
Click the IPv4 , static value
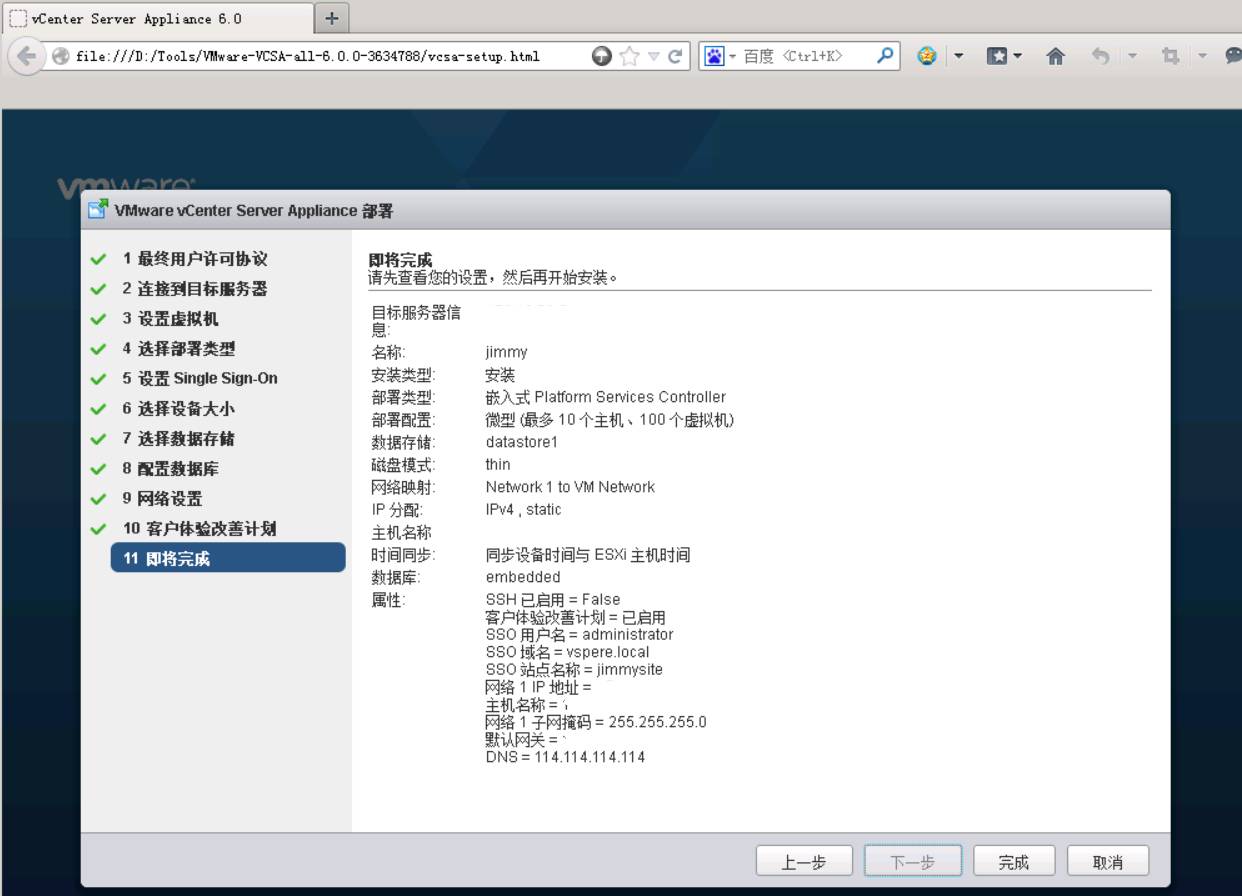(x=523, y=510)
